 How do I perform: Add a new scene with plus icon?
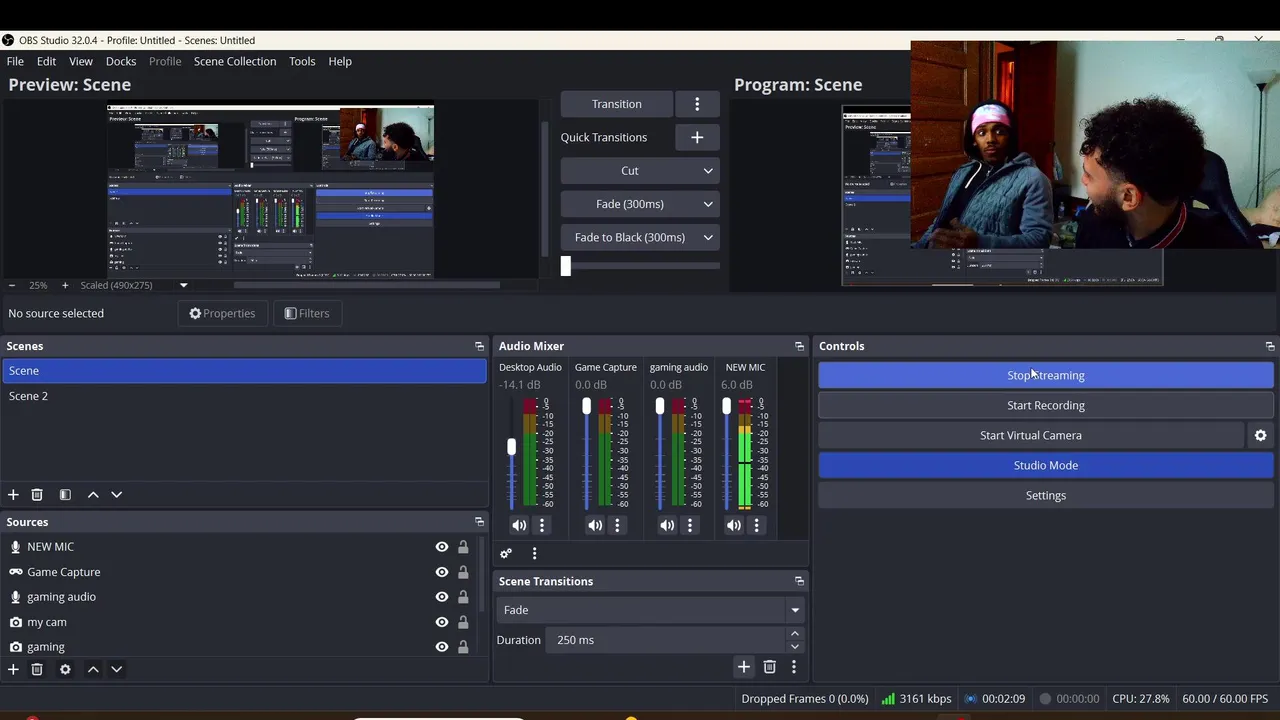coord(13,494)
